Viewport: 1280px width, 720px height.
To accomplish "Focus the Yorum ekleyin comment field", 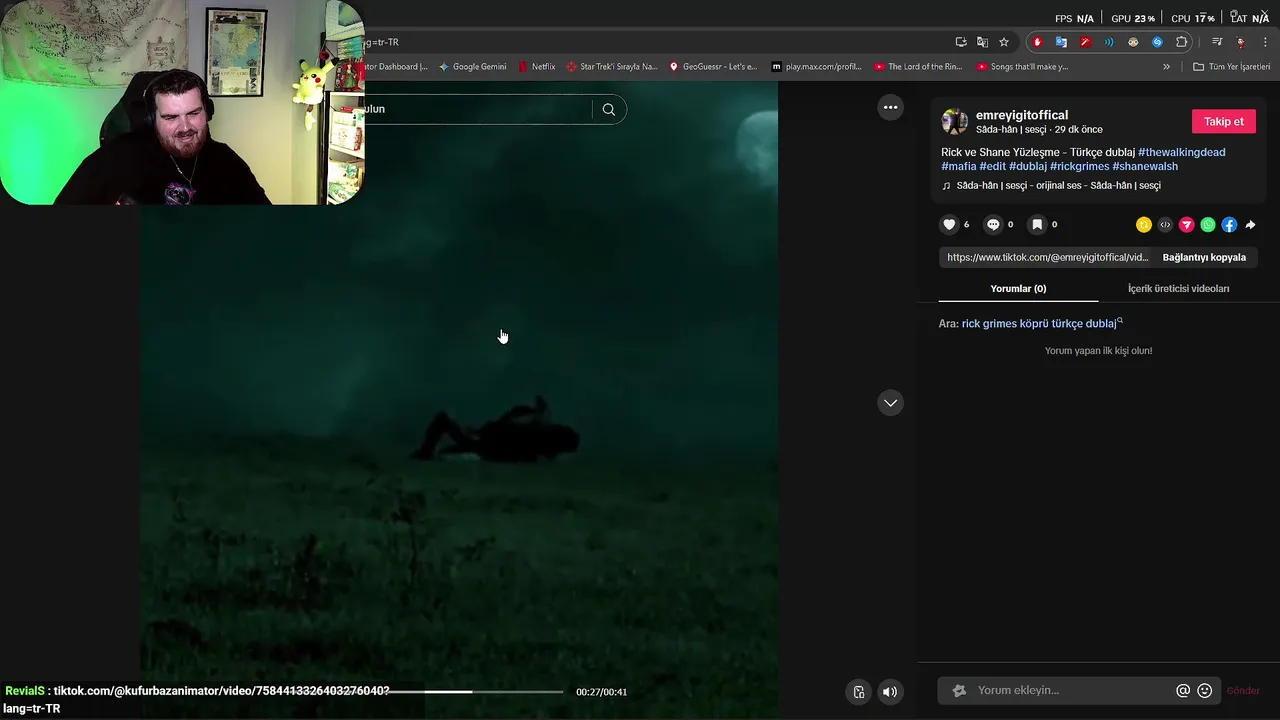I will tap(1072, 691).
